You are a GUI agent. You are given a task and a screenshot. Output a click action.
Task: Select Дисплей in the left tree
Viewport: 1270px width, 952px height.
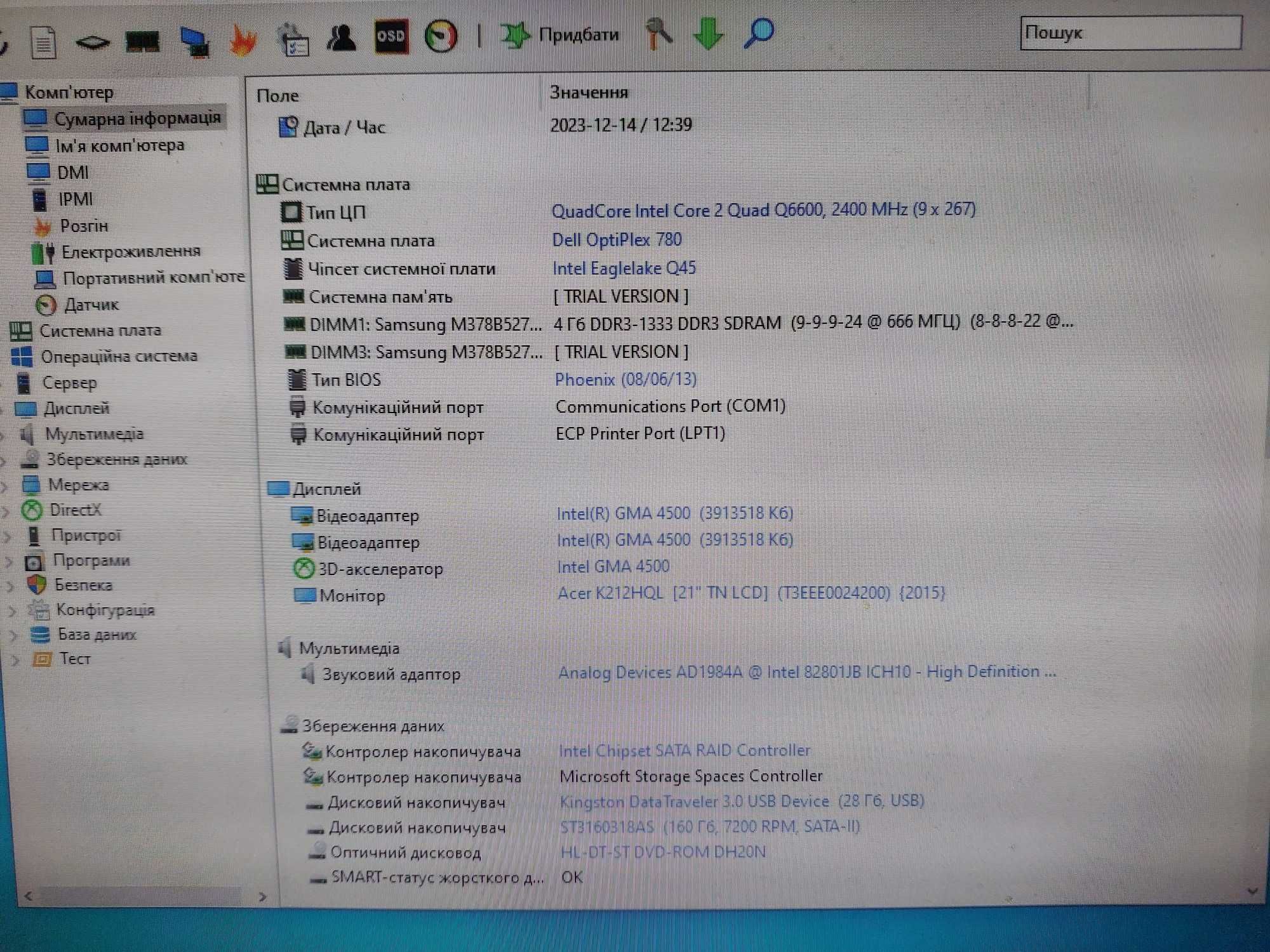(x=76, y=408)
